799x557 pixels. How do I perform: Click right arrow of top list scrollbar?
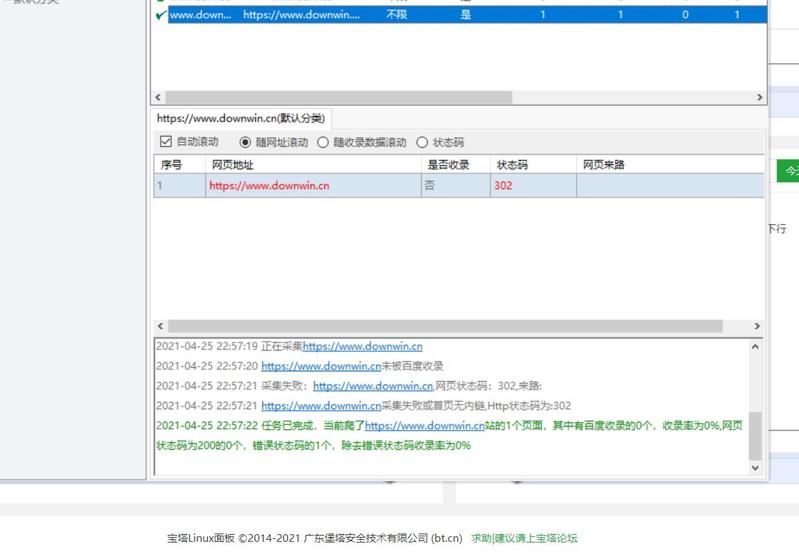click(x=759, y=98)
